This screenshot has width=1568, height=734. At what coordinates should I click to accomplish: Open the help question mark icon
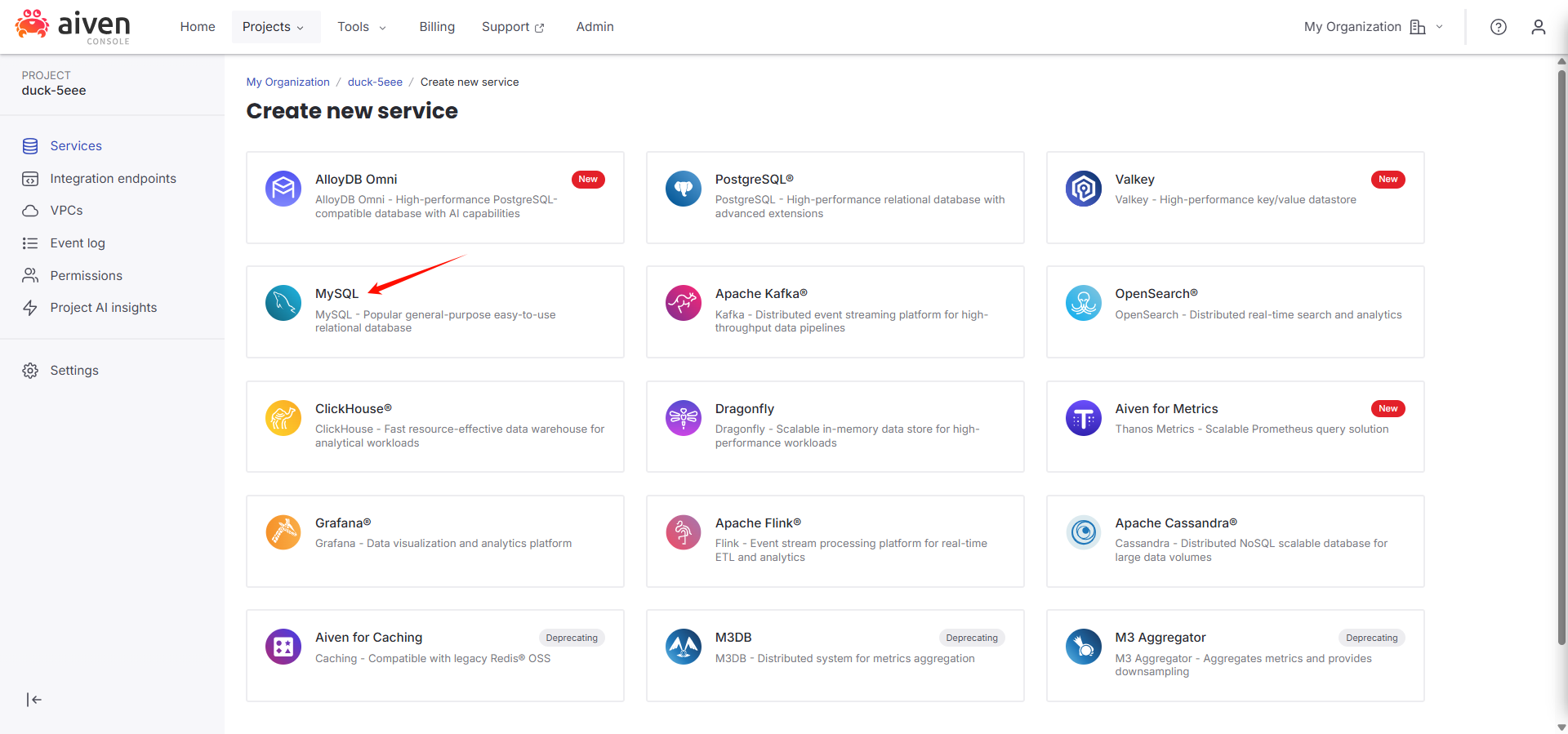1498,27
